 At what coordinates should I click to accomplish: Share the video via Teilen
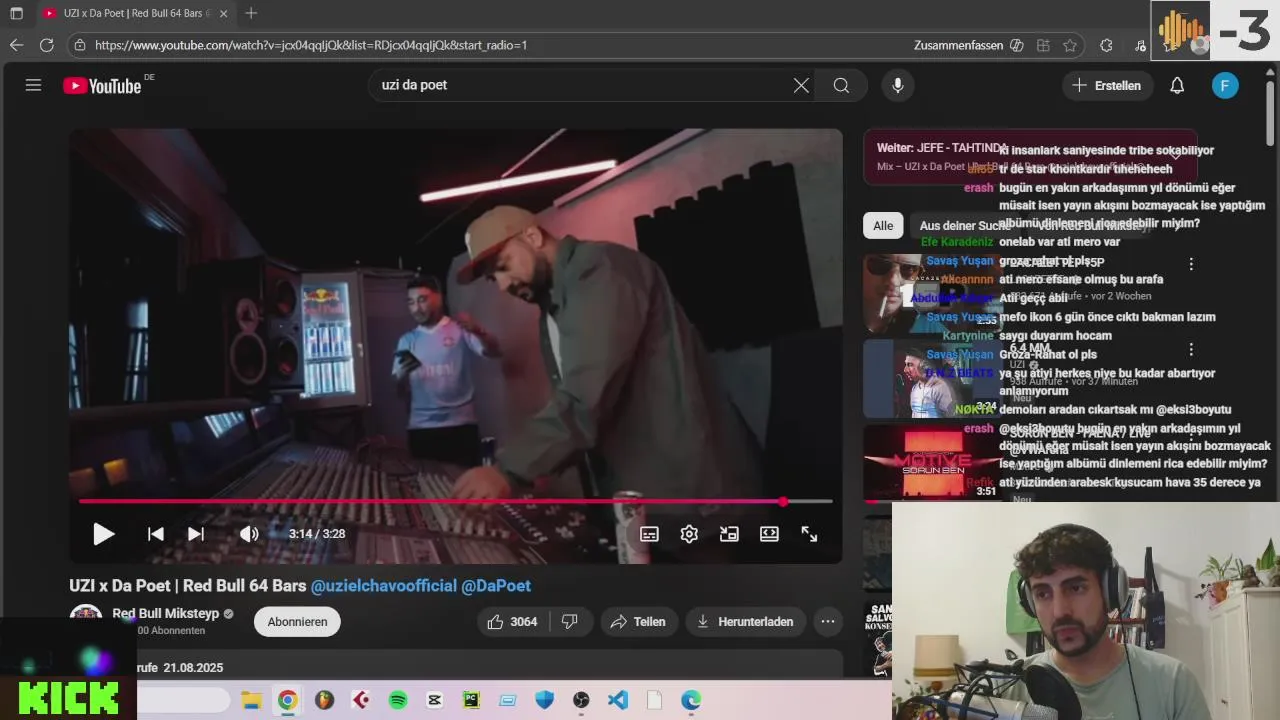(638, 621)
